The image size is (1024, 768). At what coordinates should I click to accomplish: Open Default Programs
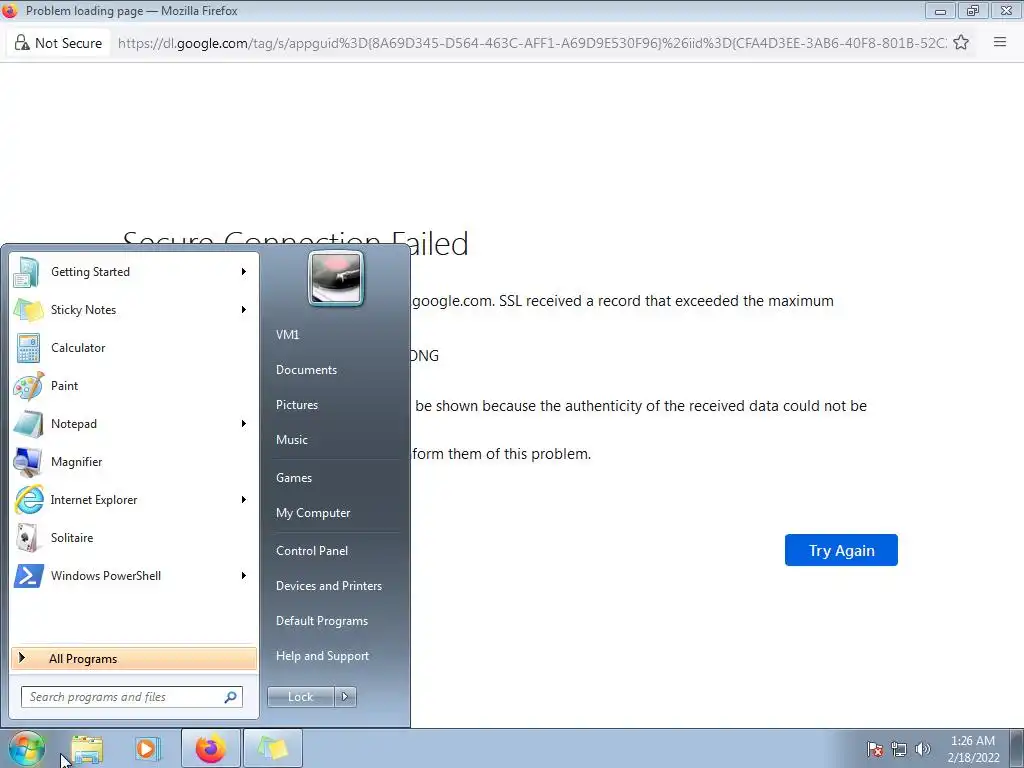pos(321,621)
